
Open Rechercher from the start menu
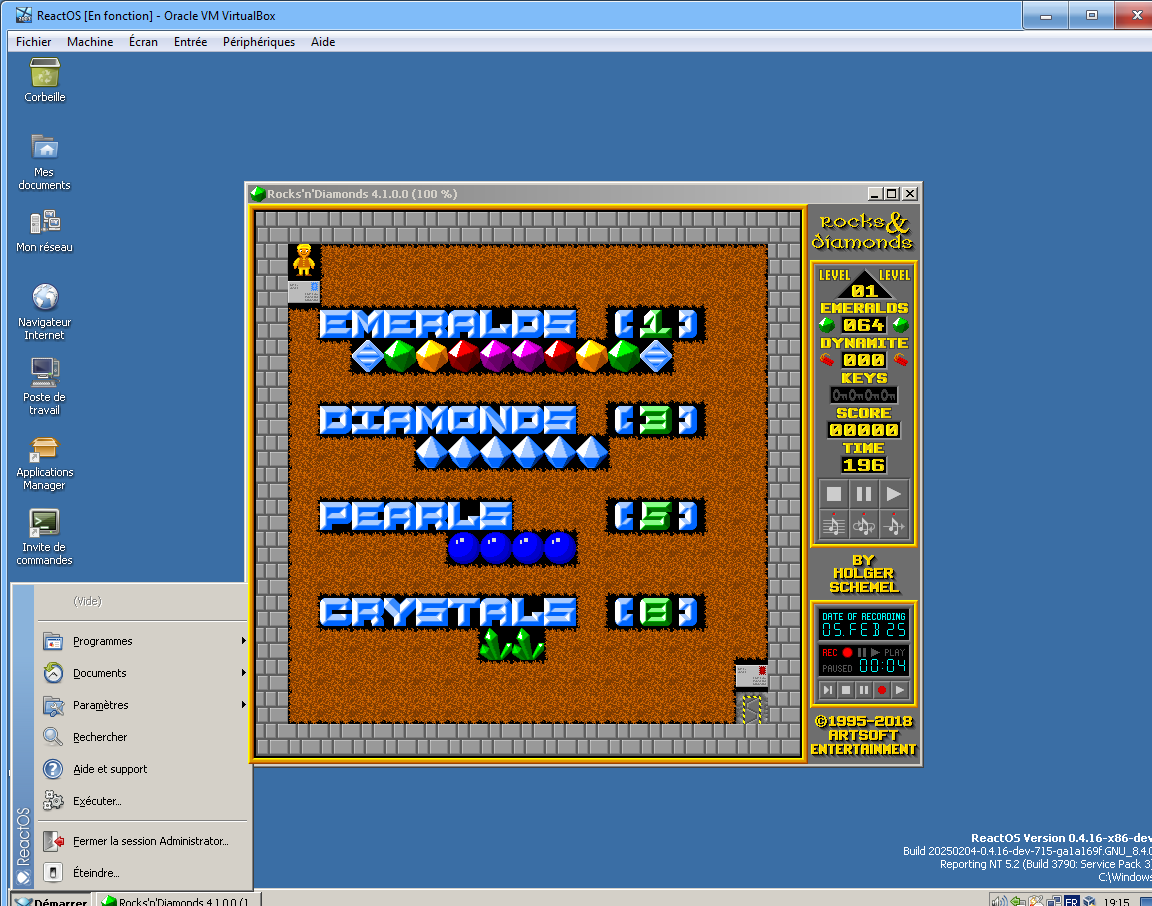coord(143,736)
